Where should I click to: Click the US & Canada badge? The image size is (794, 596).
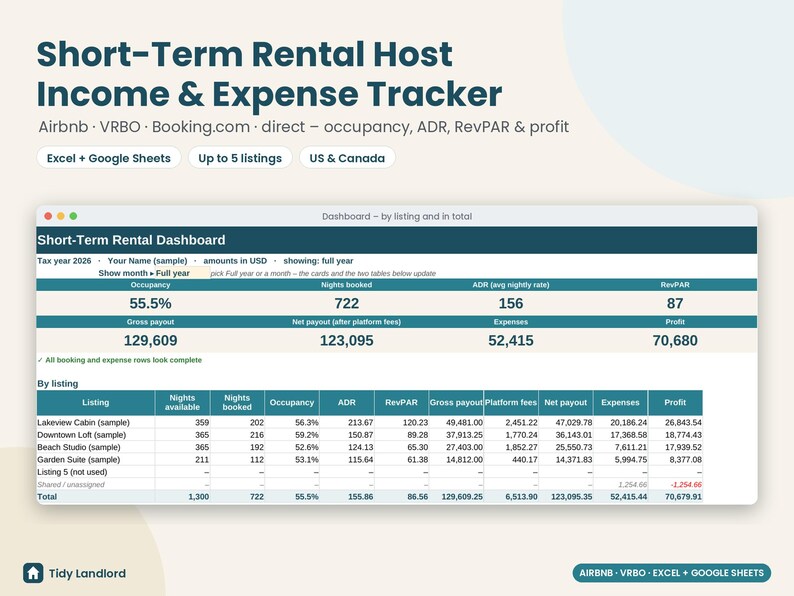347,158
